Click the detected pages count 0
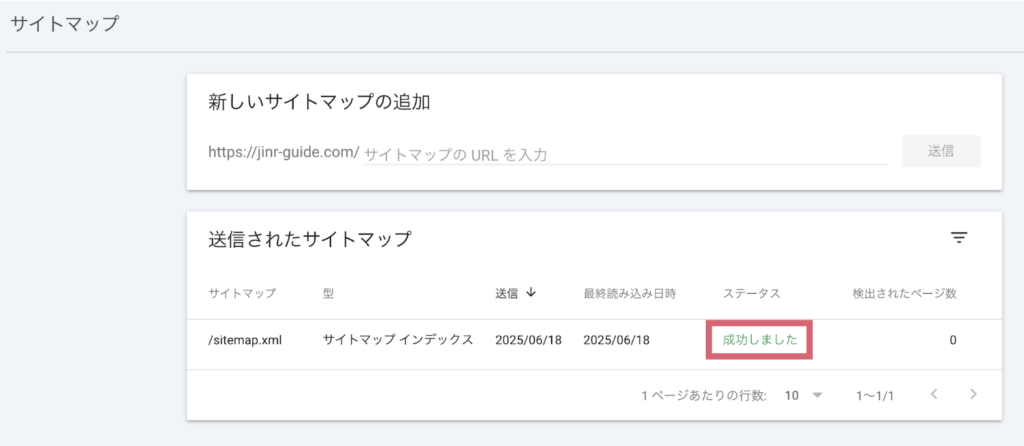1024x446 pixels. pyautogui.click(x=953, y=340)
